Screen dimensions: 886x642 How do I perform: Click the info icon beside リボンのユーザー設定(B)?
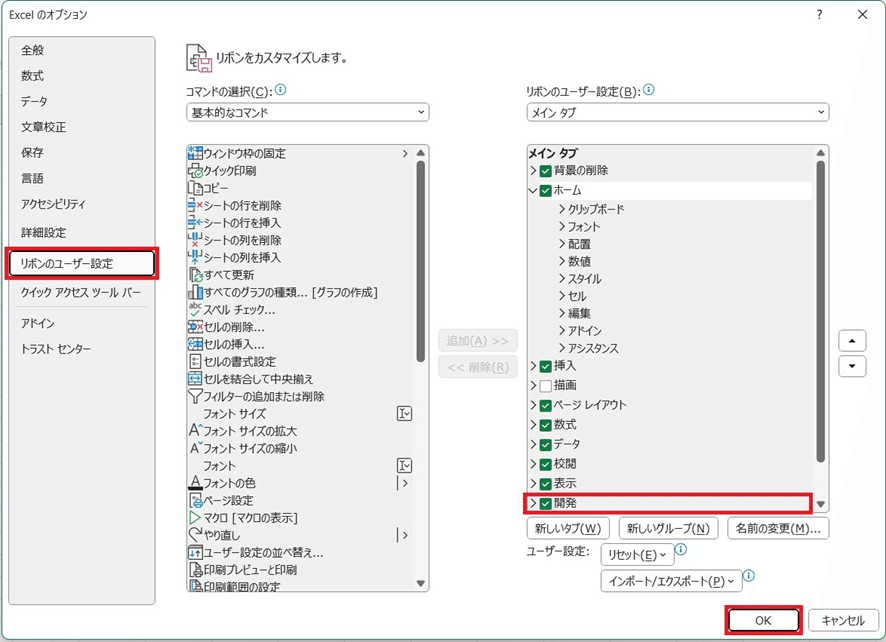[x=649, y=89]
